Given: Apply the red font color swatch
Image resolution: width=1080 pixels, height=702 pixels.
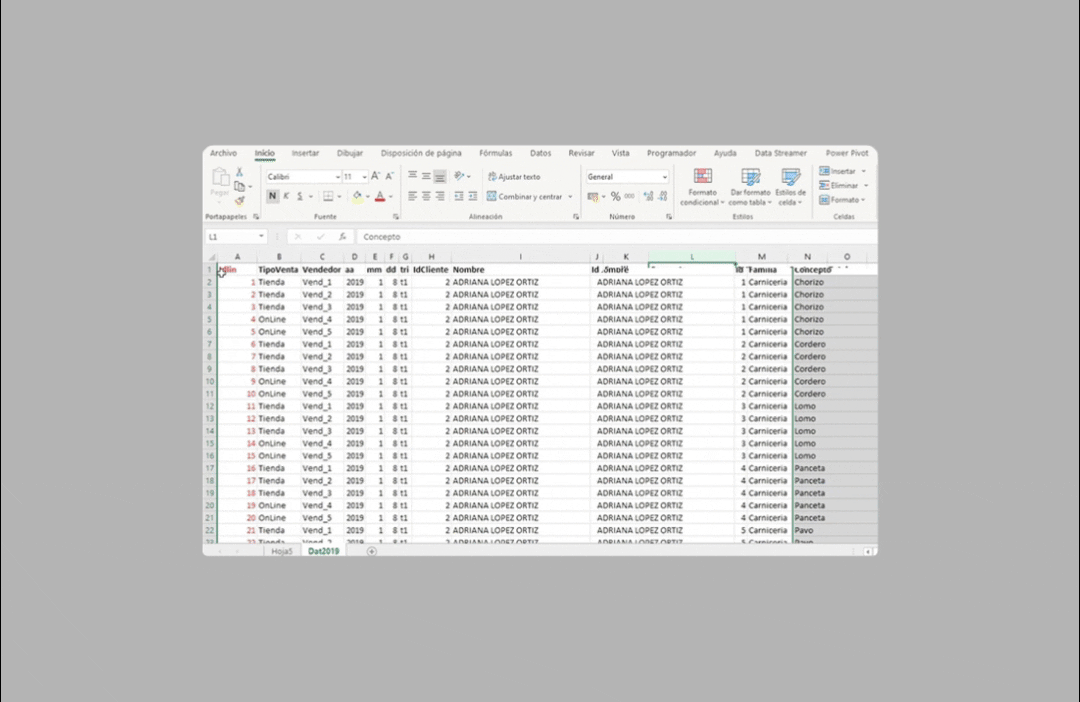Looking at the screenshot, I should (x=380, y=197).
